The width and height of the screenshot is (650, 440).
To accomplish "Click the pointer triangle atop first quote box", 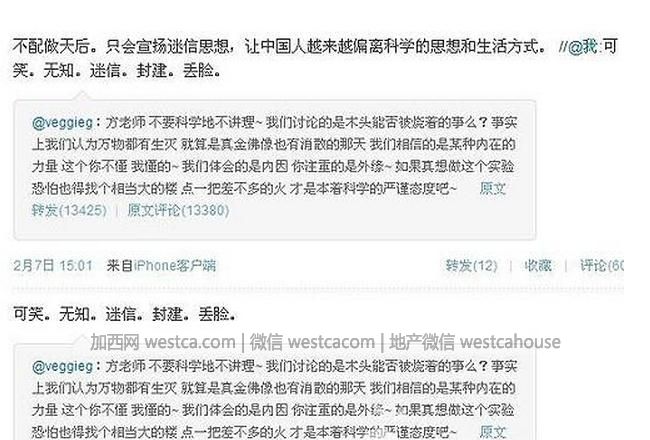I will [82, 96].
